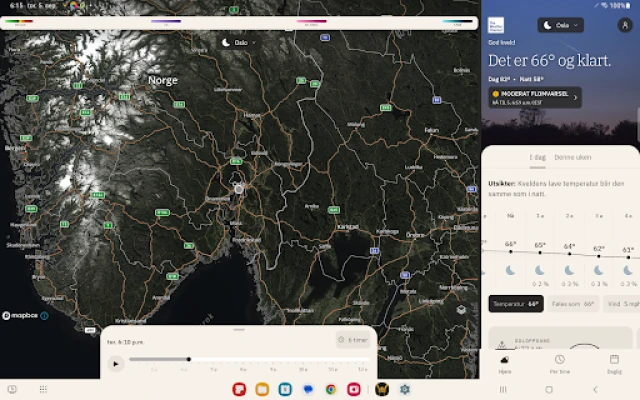
Task: Select the Vind chip
Action: tap(622, 303)
